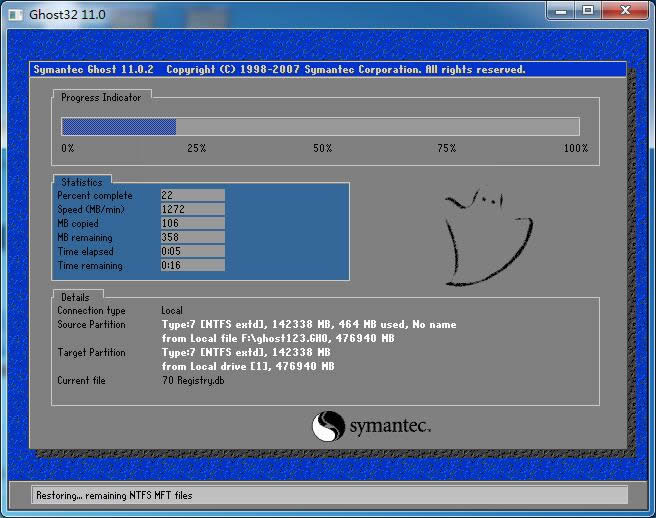This screenshot has width=656, height=518.
Task: Click the 50% marker under progress bar
Action: point(322,149)
